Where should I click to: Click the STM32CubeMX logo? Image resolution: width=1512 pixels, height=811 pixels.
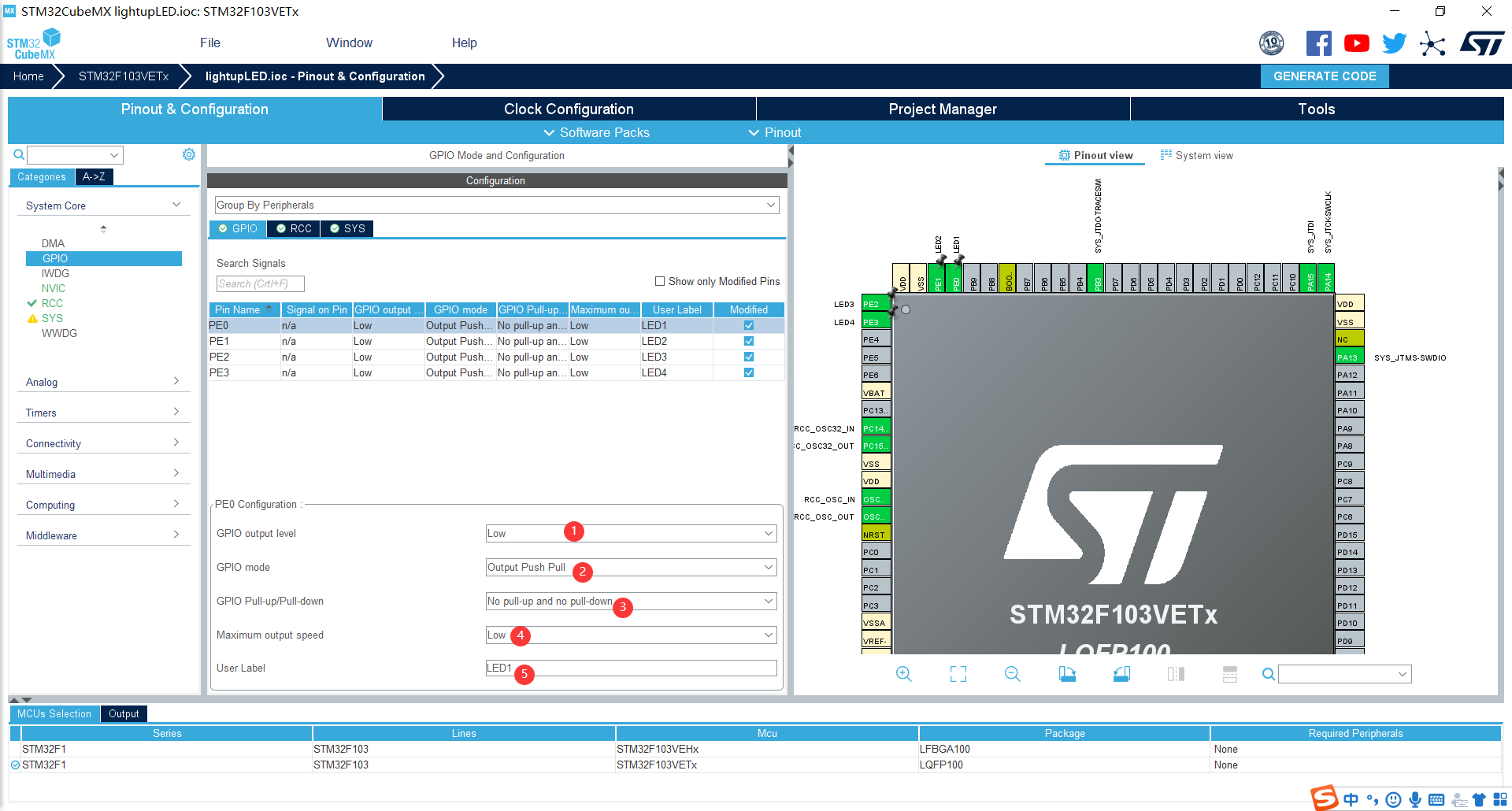coord(33,44)
